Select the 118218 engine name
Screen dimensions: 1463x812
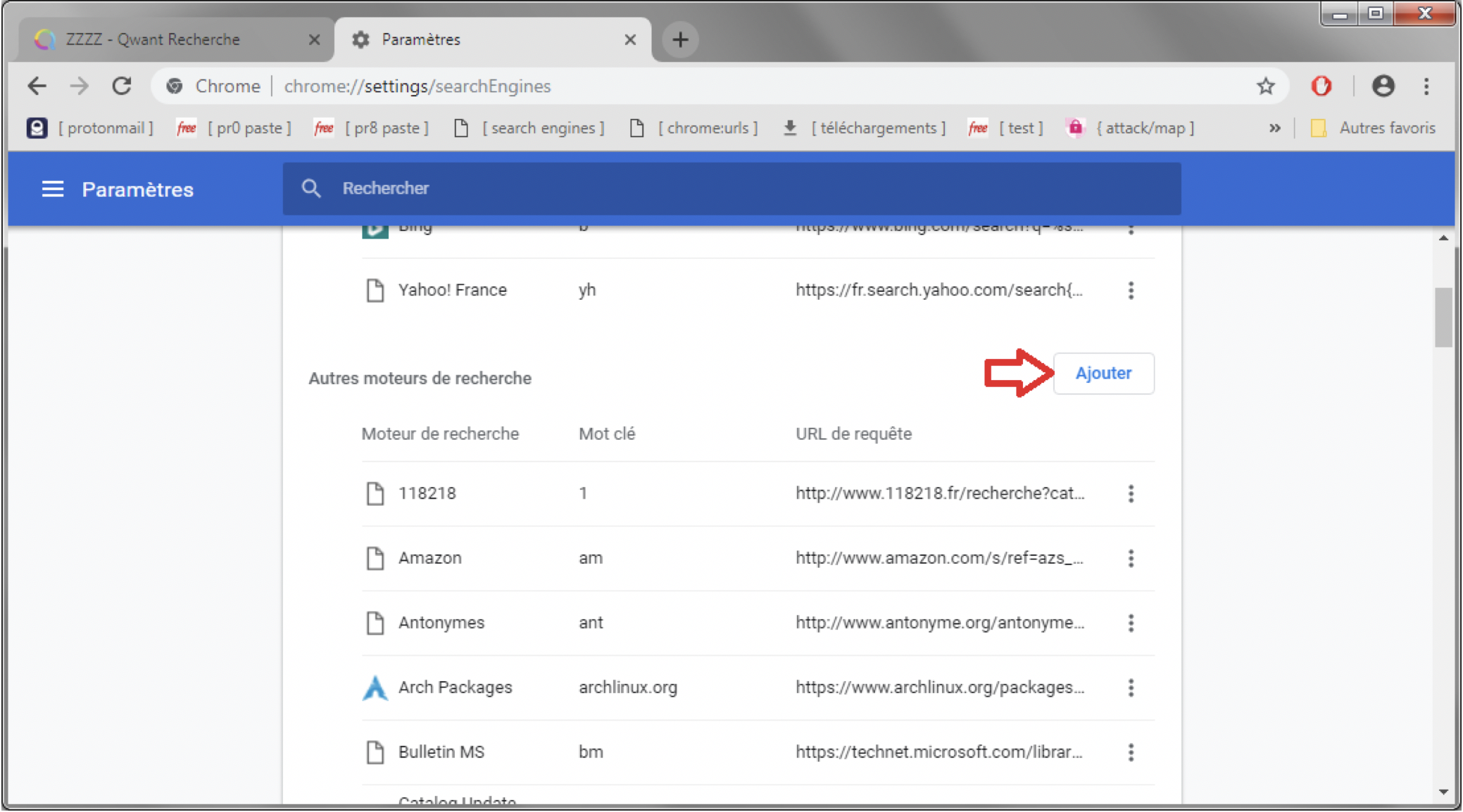pyautogui.click(x=427, y=494)
